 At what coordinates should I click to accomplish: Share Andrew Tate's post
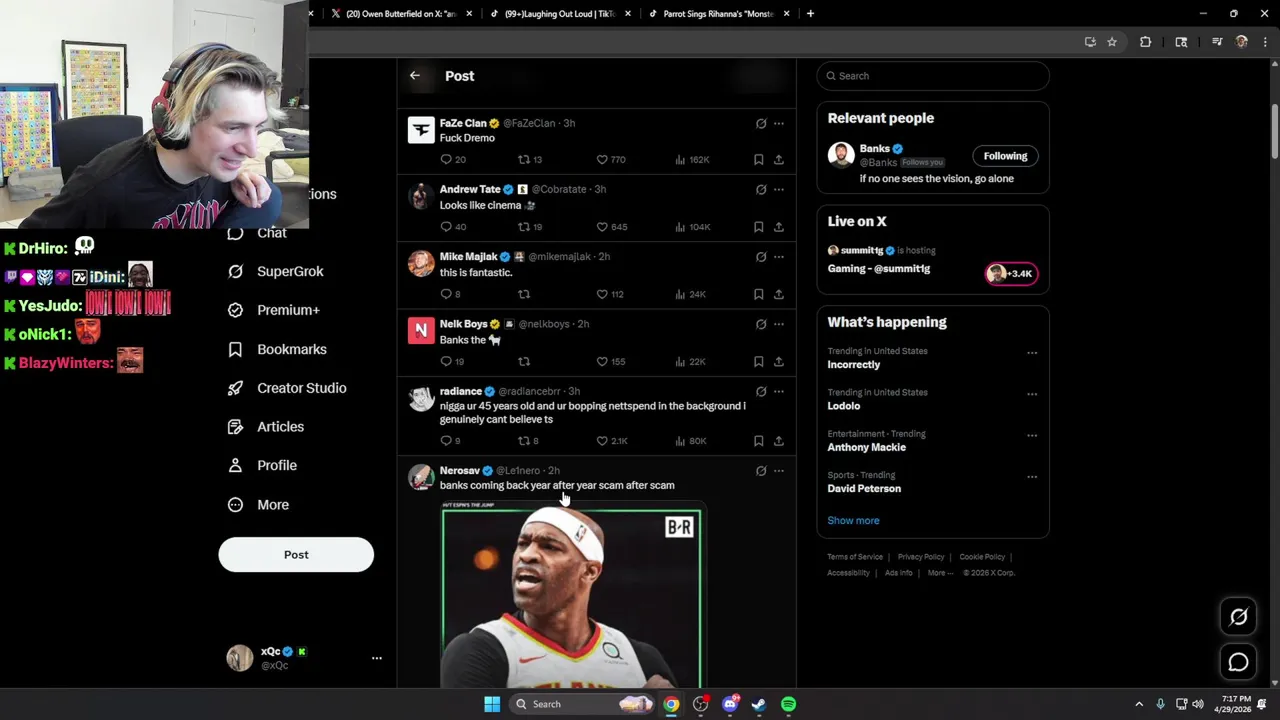pos(778,227)
